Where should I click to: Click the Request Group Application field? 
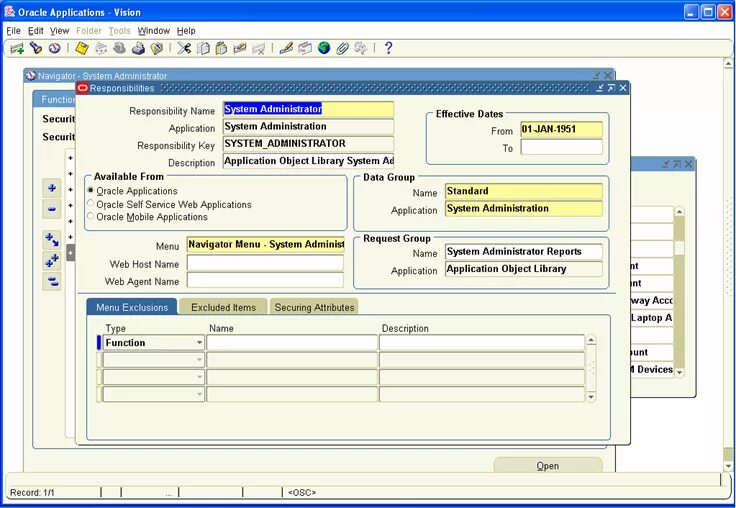(524, 269)
